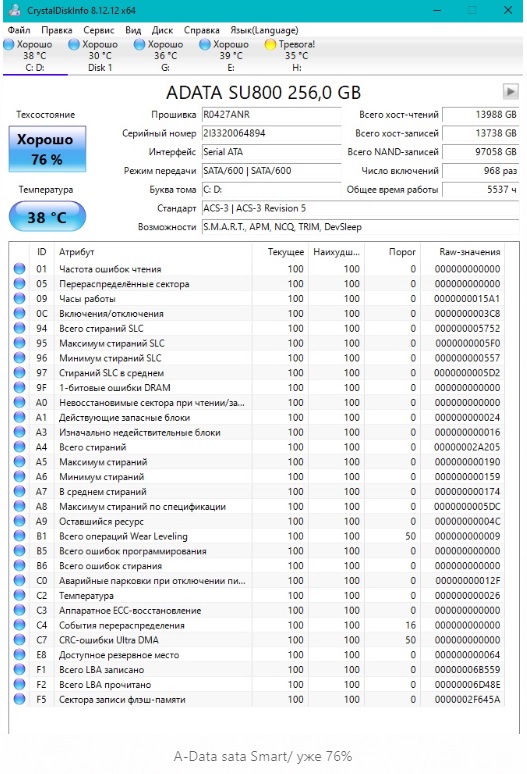Click the total working hours value 5537 ч
Viewport: 527px width, 774px height.
click(x=481, y=190)
